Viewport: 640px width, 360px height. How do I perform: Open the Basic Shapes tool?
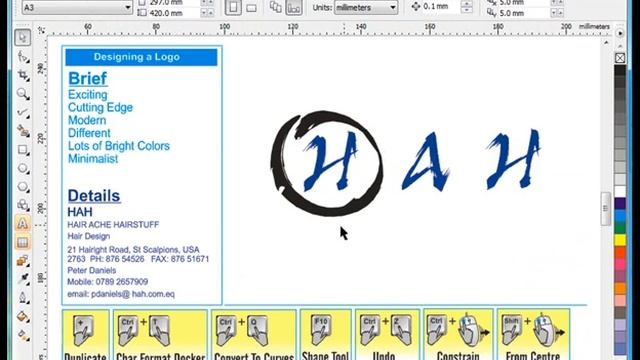coord(23,205)
